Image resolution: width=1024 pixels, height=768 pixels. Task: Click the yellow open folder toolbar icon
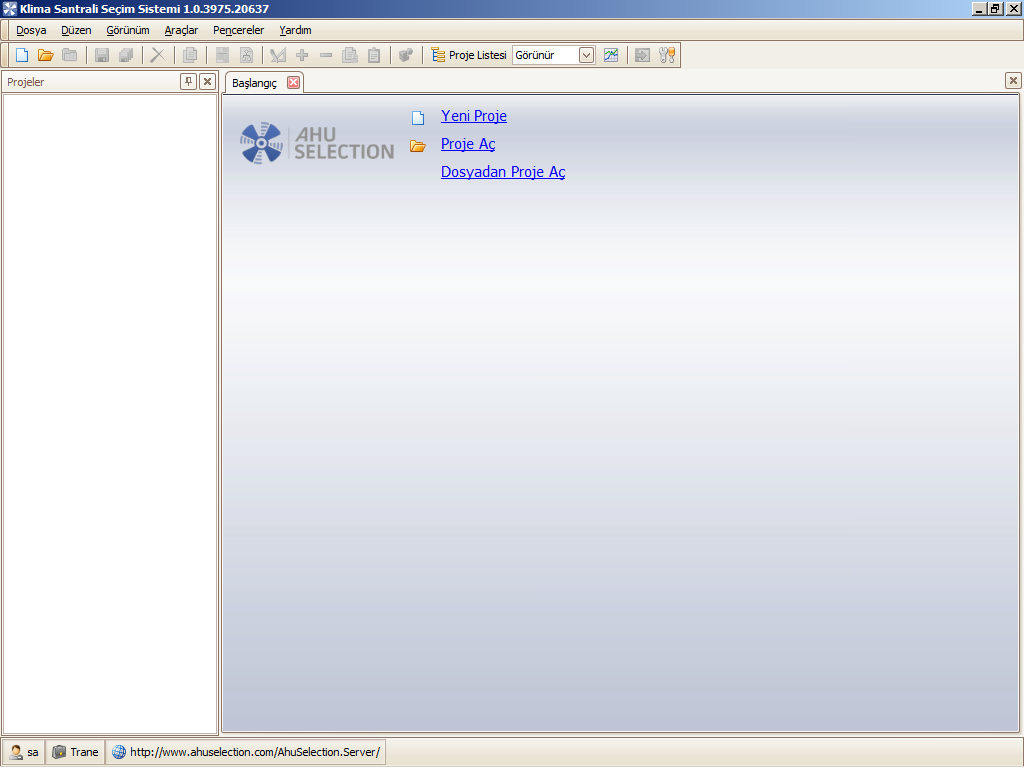46,56
